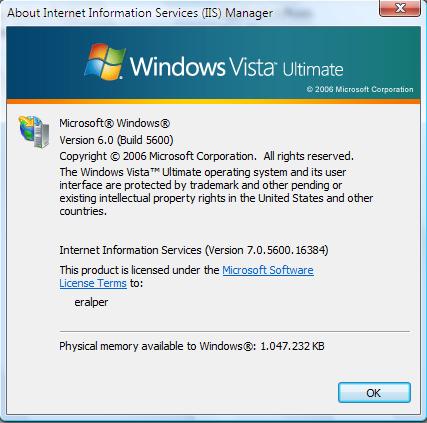Screen dimensions: 427x423
Task: Click the orange stripe beneath the banner
Action: tap(213, 101)
